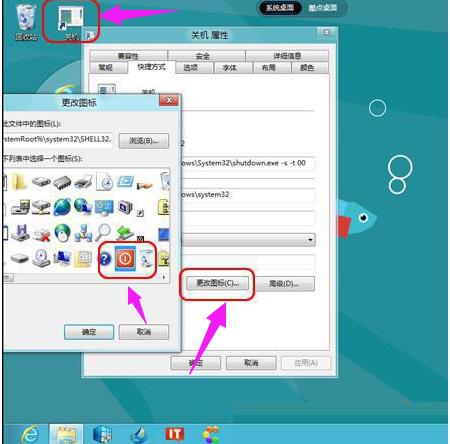Open Internet Explorer from the taskbar

pos(30,434)
